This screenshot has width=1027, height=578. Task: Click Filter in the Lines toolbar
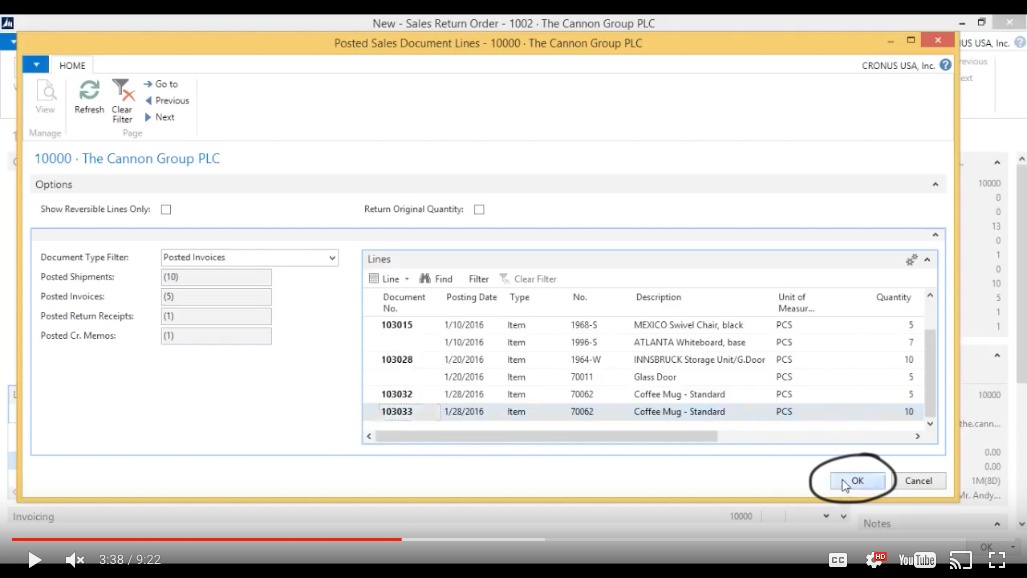tap(478, 279)
